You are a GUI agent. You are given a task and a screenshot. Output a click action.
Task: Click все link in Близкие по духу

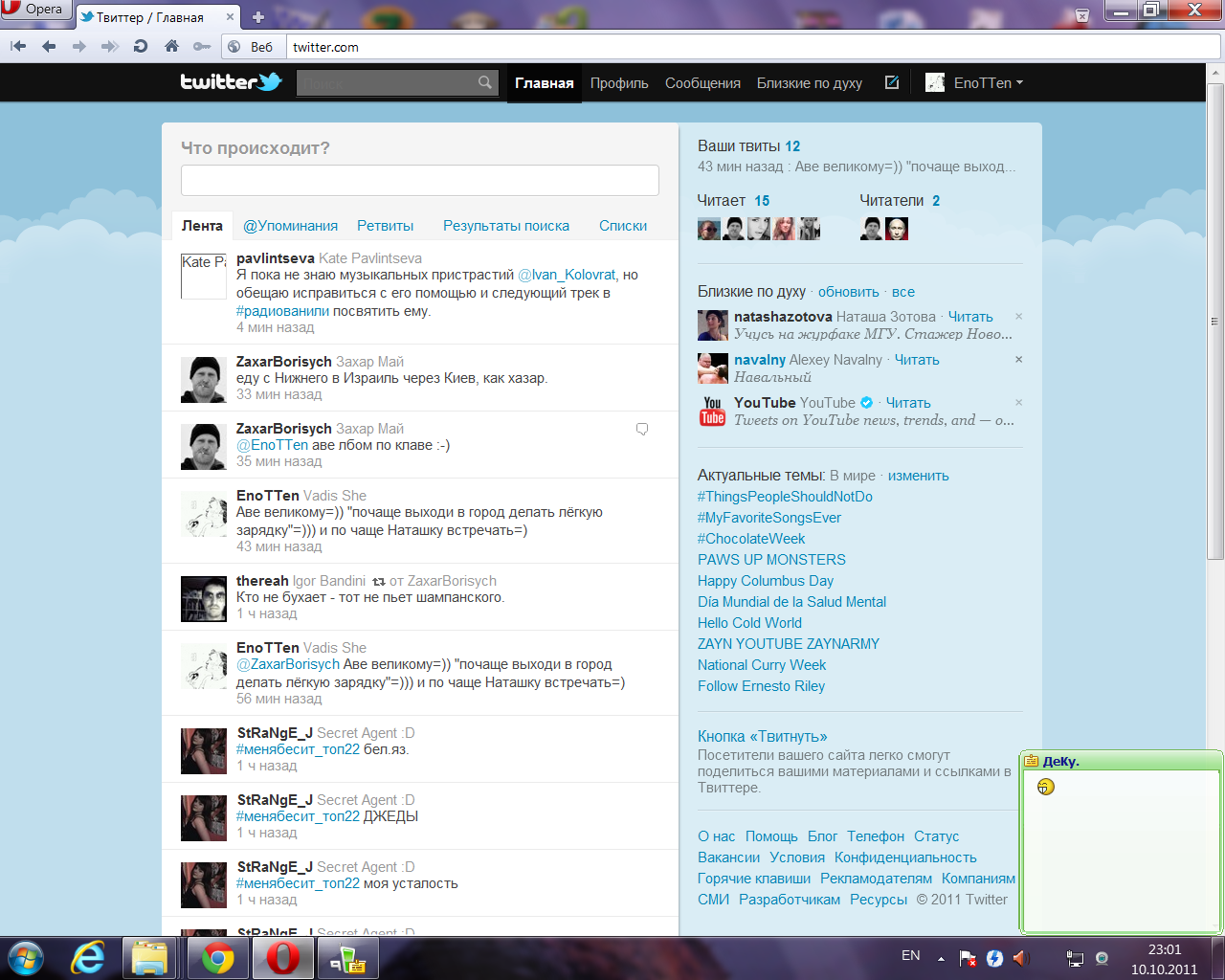tap(903, 292)
